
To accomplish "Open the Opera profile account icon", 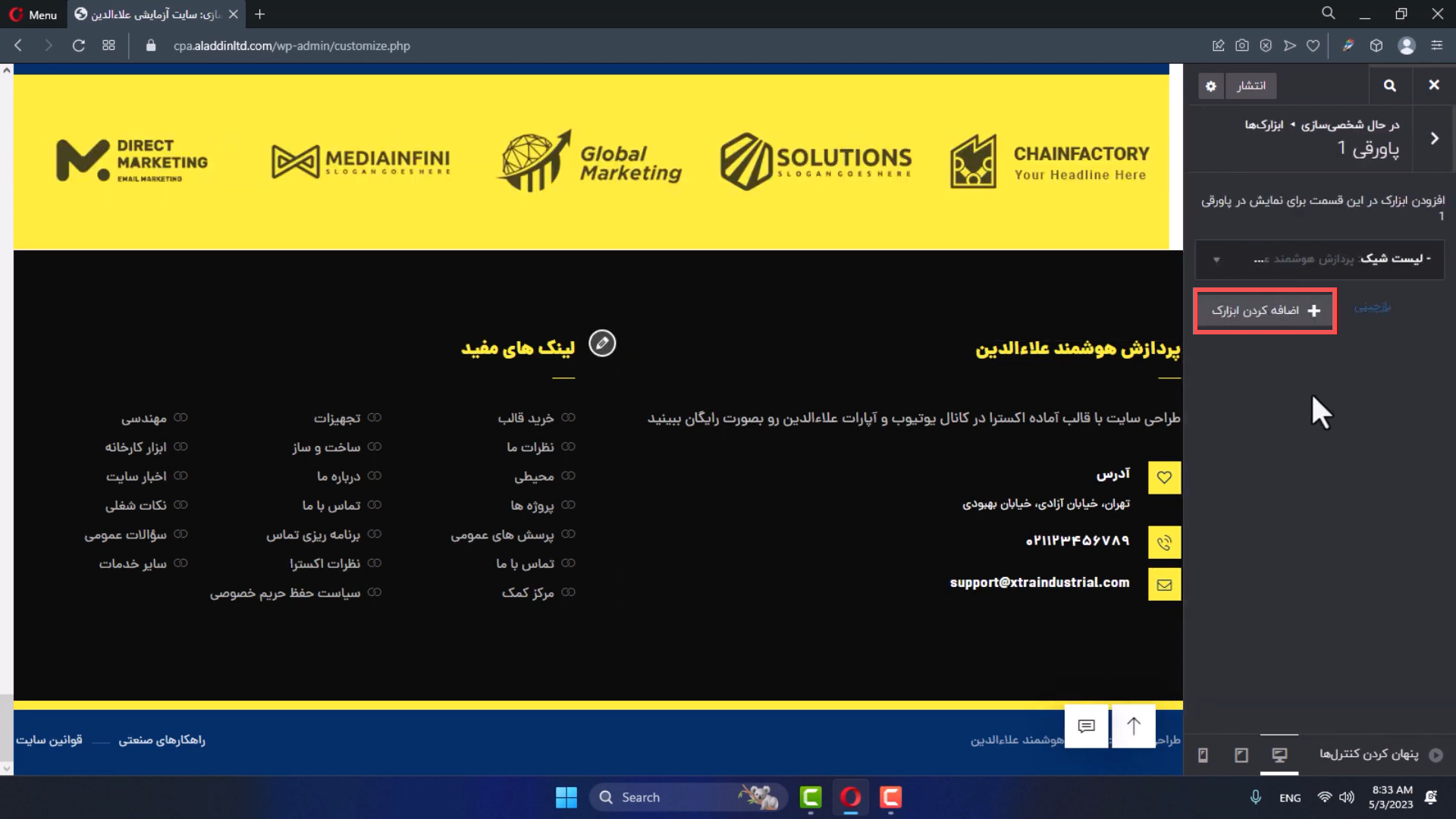I will tap(1407, 45).
